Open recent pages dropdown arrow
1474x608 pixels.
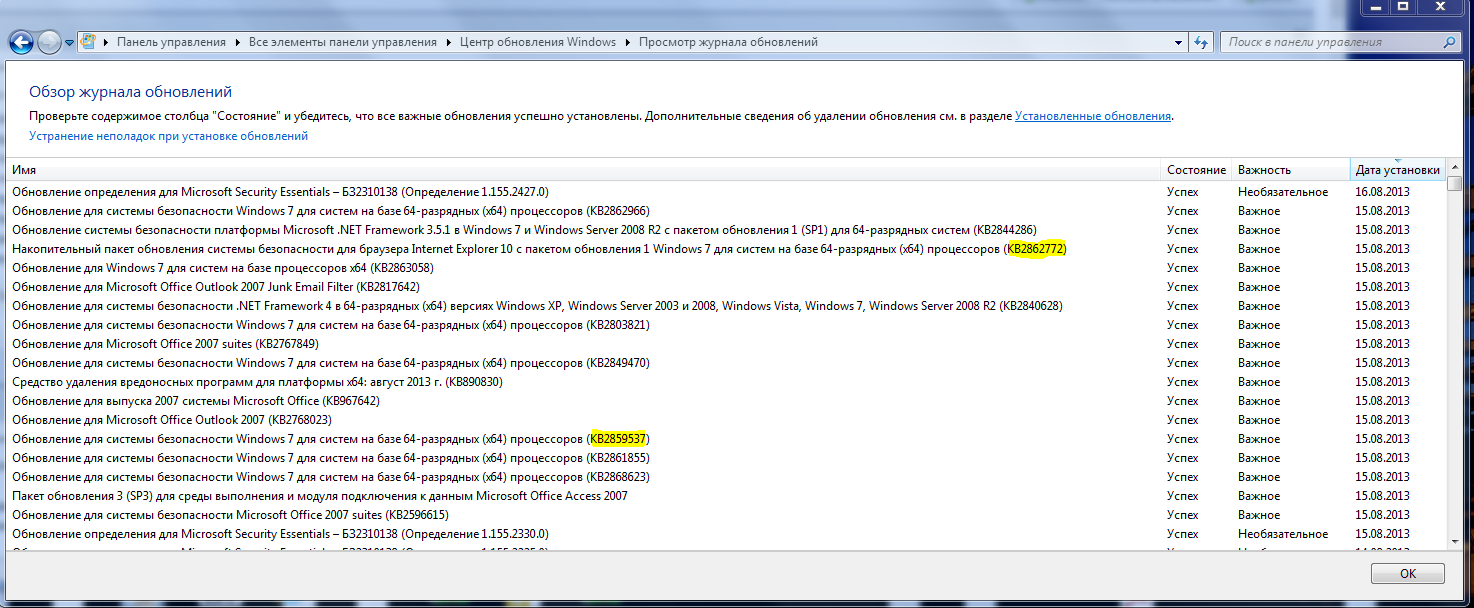pos(69,43)
